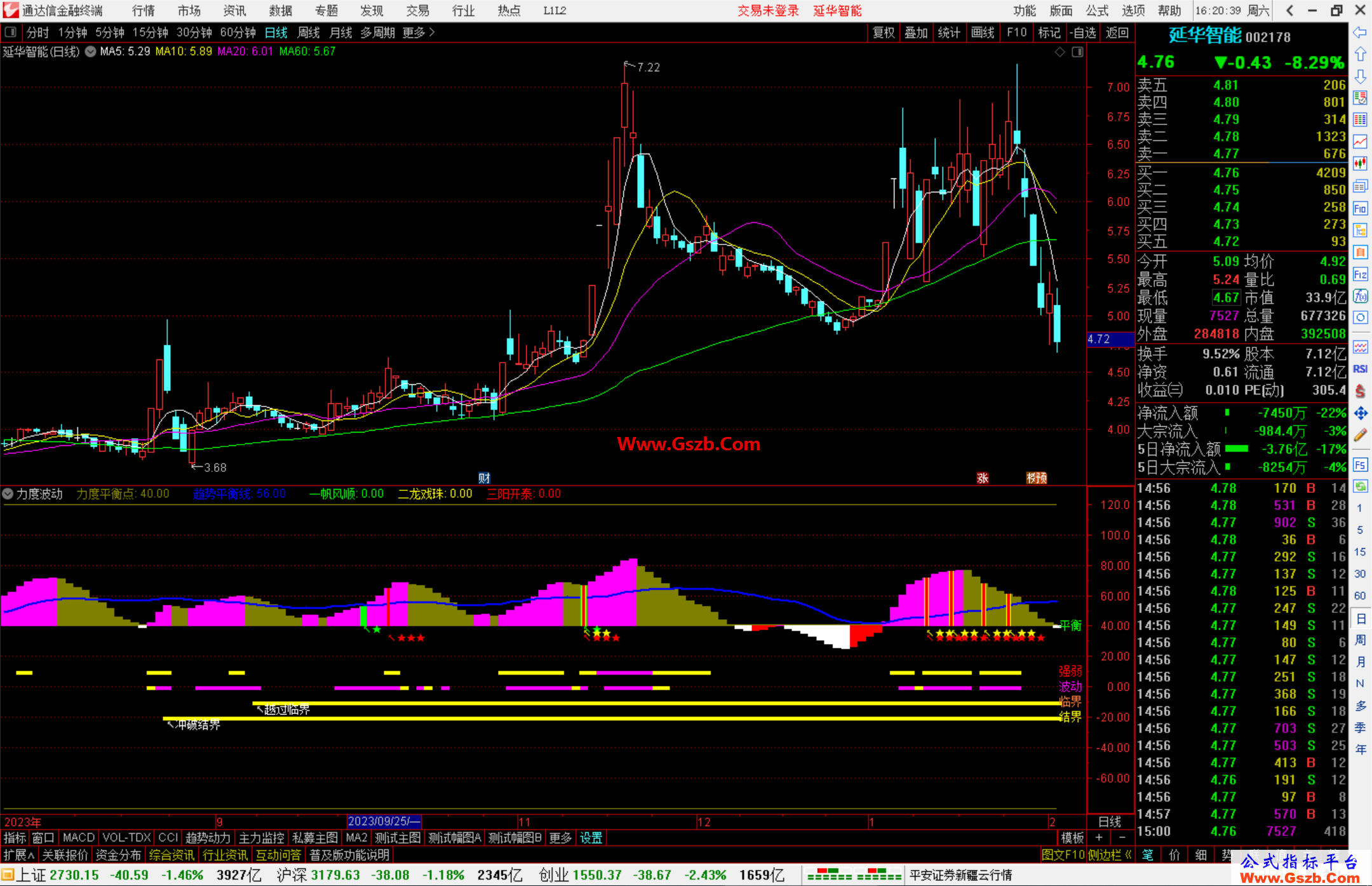
Task: Click the panel layout icon beside the diamond
Action: (1078, 52)
